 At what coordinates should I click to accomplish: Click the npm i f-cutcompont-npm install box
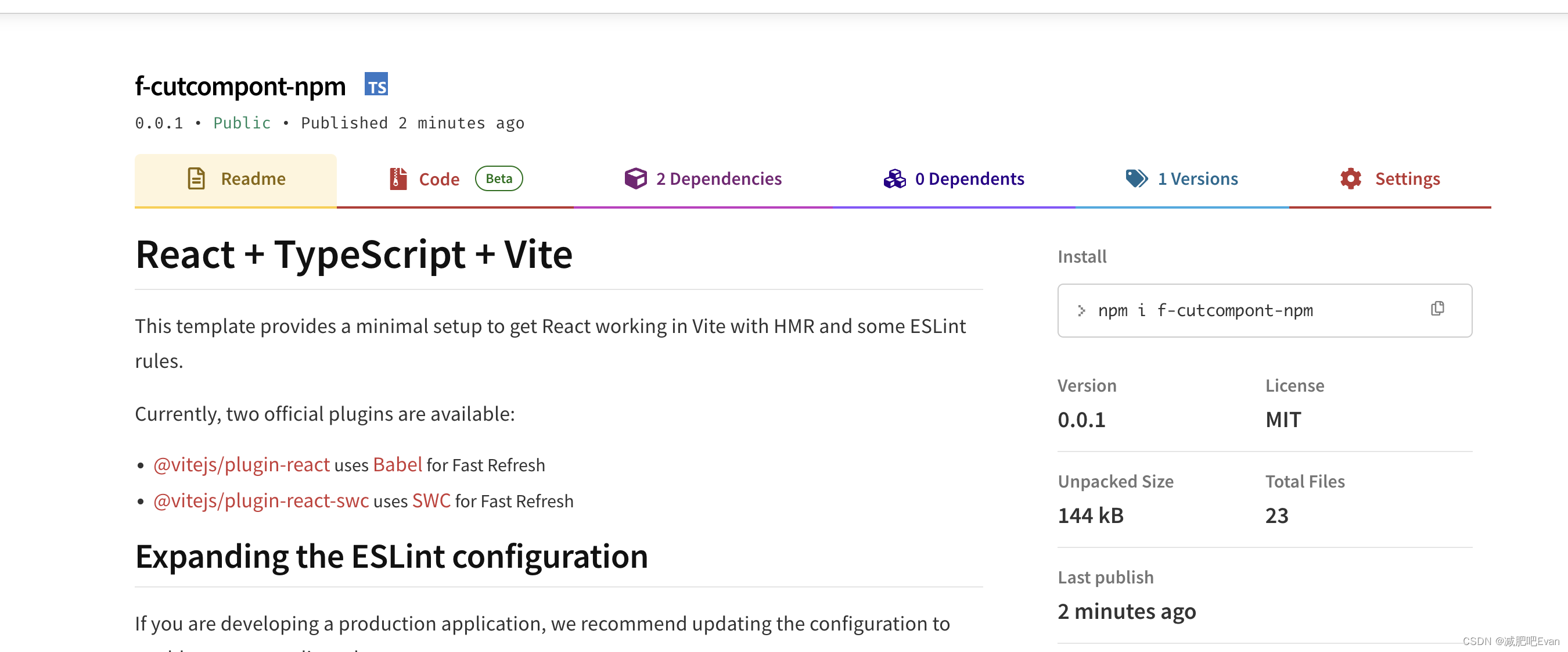1265,310
